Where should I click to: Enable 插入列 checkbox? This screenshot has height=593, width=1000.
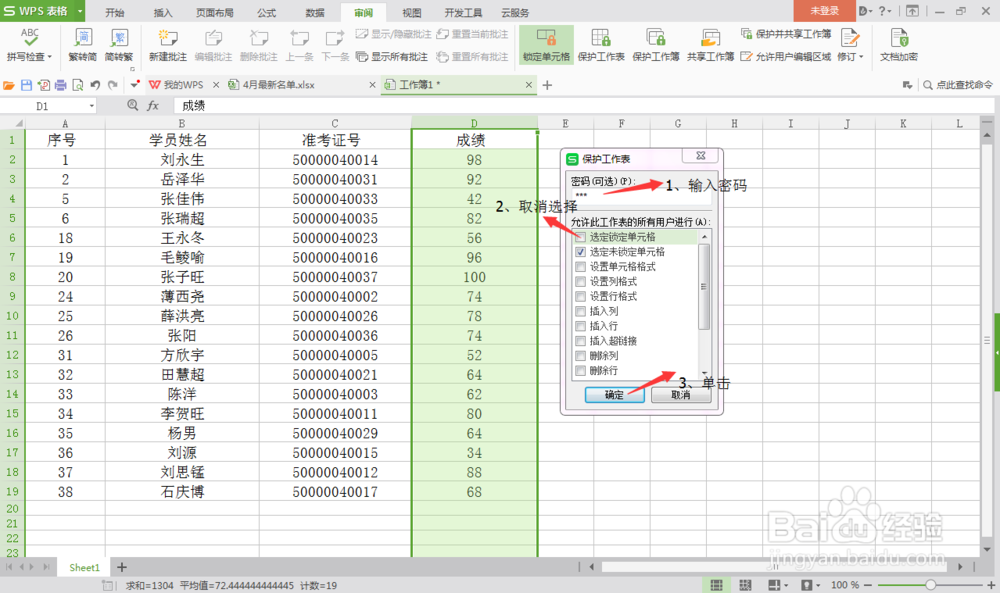coord(580,311)
